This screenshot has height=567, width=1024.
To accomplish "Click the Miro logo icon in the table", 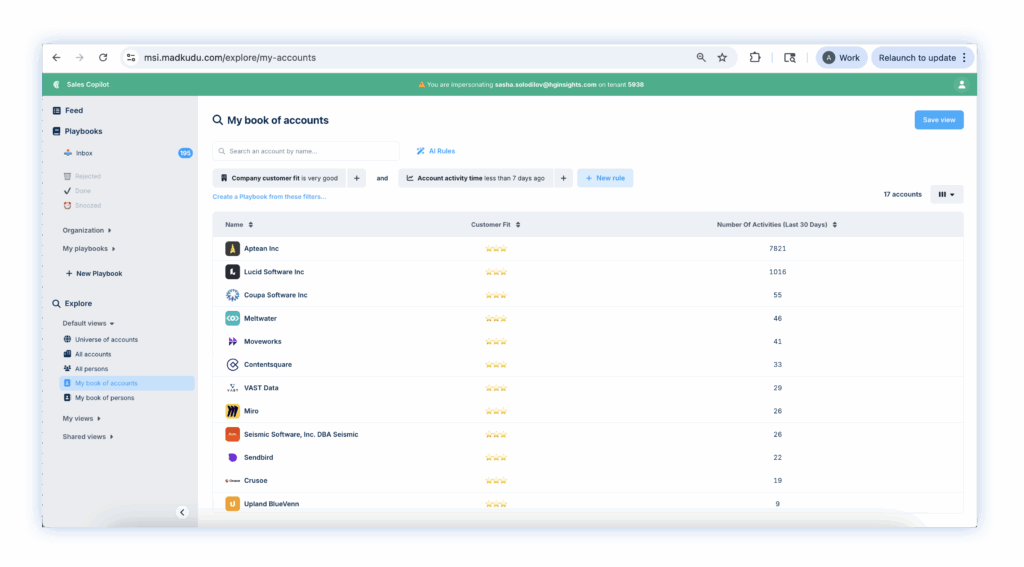I will [x=232, y=411].
